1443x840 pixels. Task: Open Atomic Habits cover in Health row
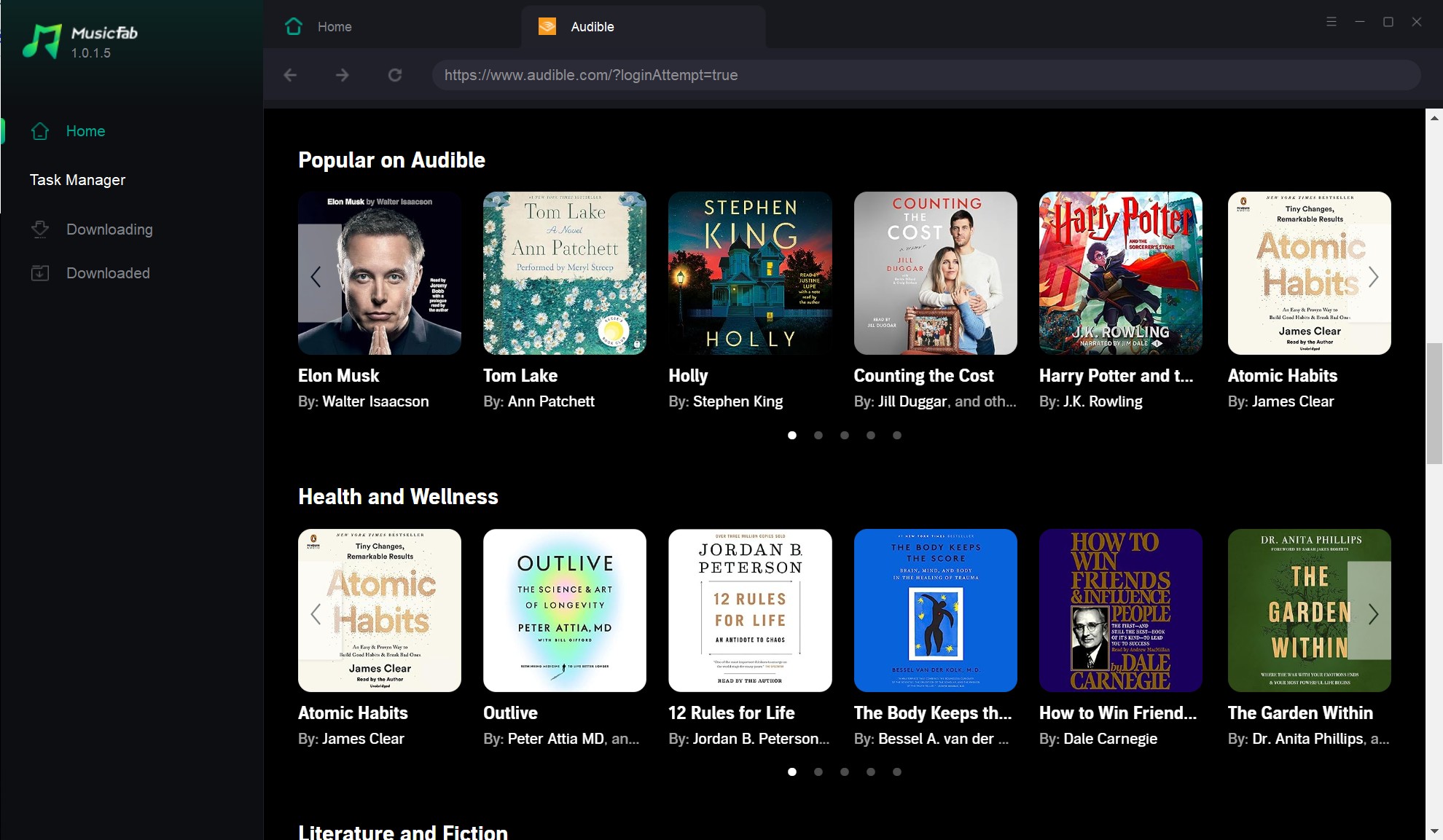point(380,611)
